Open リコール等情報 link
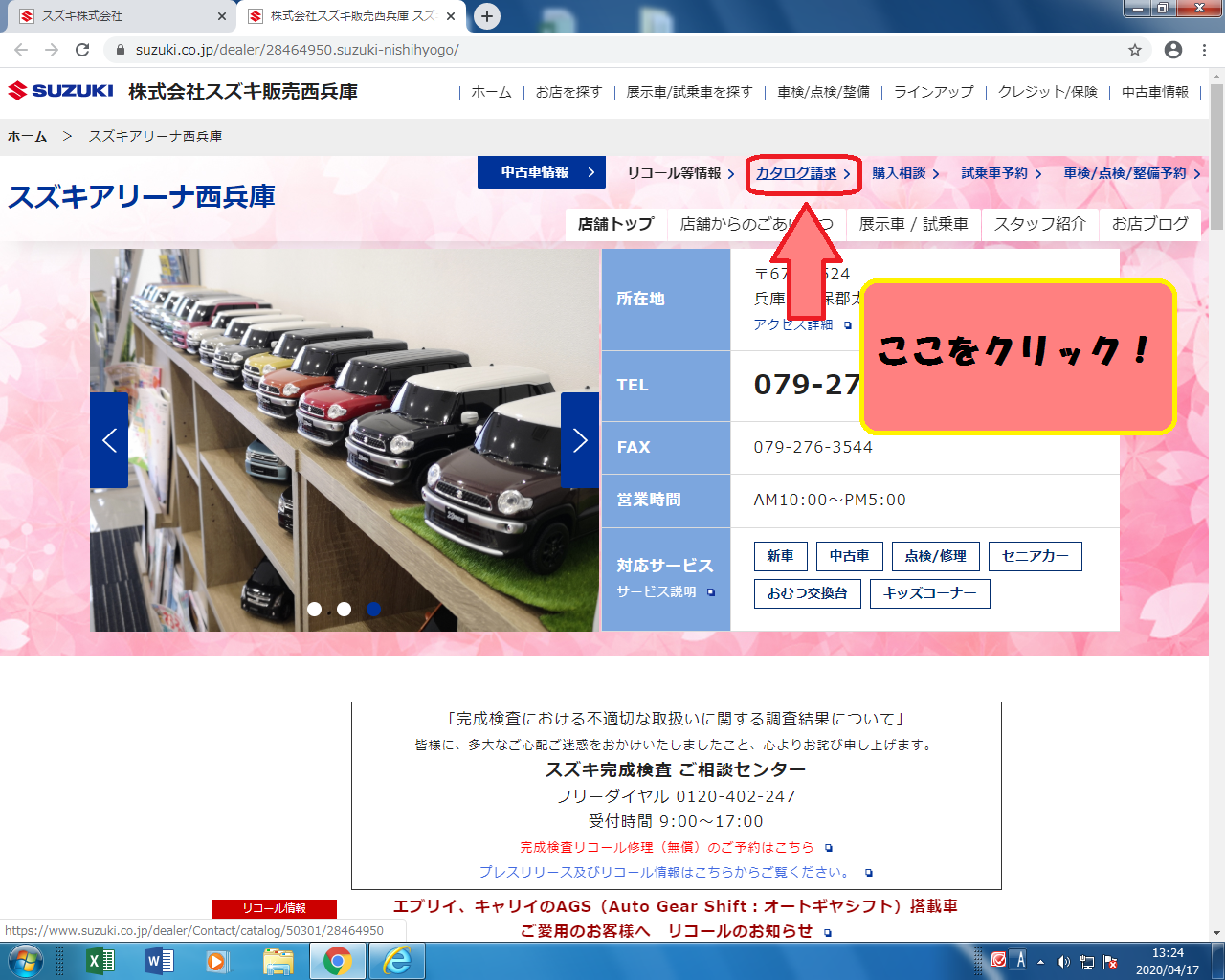This screenshot has width=1225, height=980. (x=680, y=173)
